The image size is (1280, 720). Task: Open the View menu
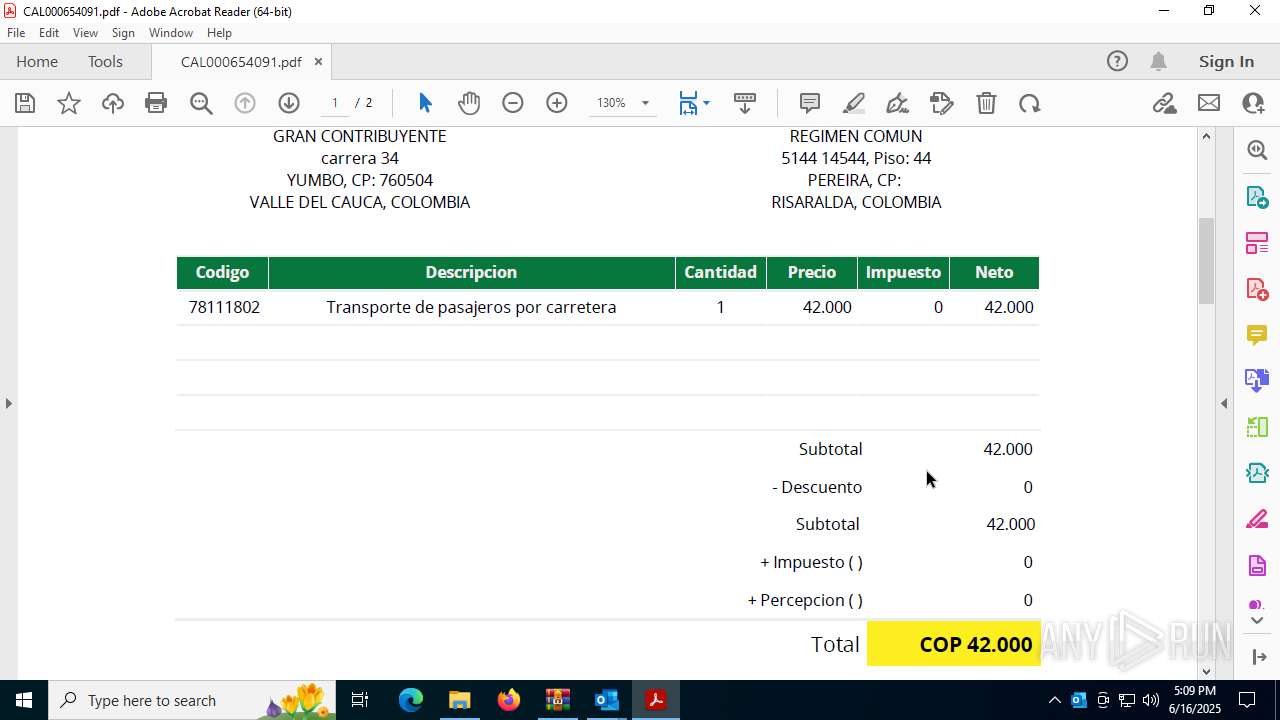[x=86, y=33]
